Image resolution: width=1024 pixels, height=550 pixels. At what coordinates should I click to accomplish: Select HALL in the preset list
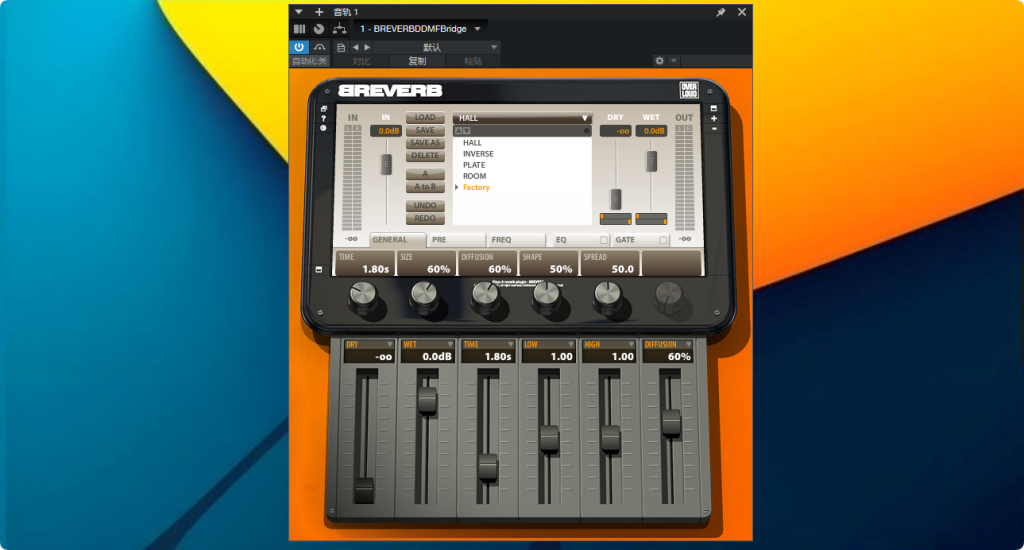tap(472, 143)
